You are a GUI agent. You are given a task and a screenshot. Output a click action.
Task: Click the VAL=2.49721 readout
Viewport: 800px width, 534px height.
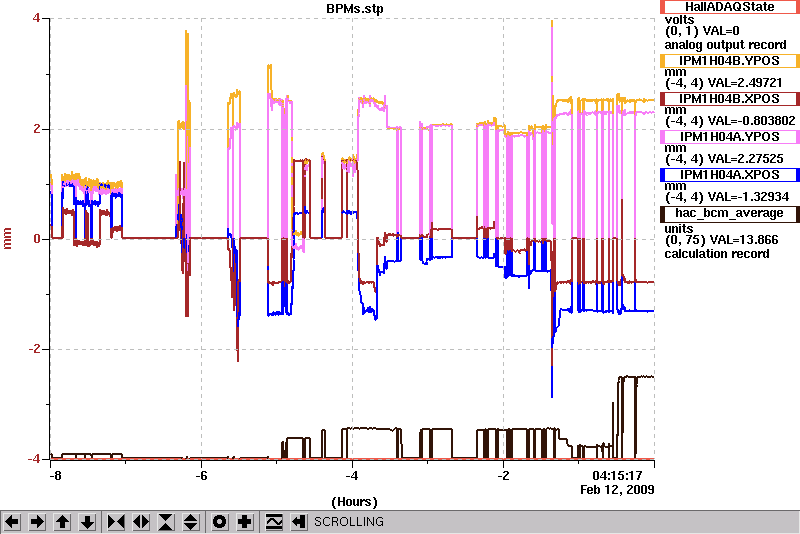(742, 83)
